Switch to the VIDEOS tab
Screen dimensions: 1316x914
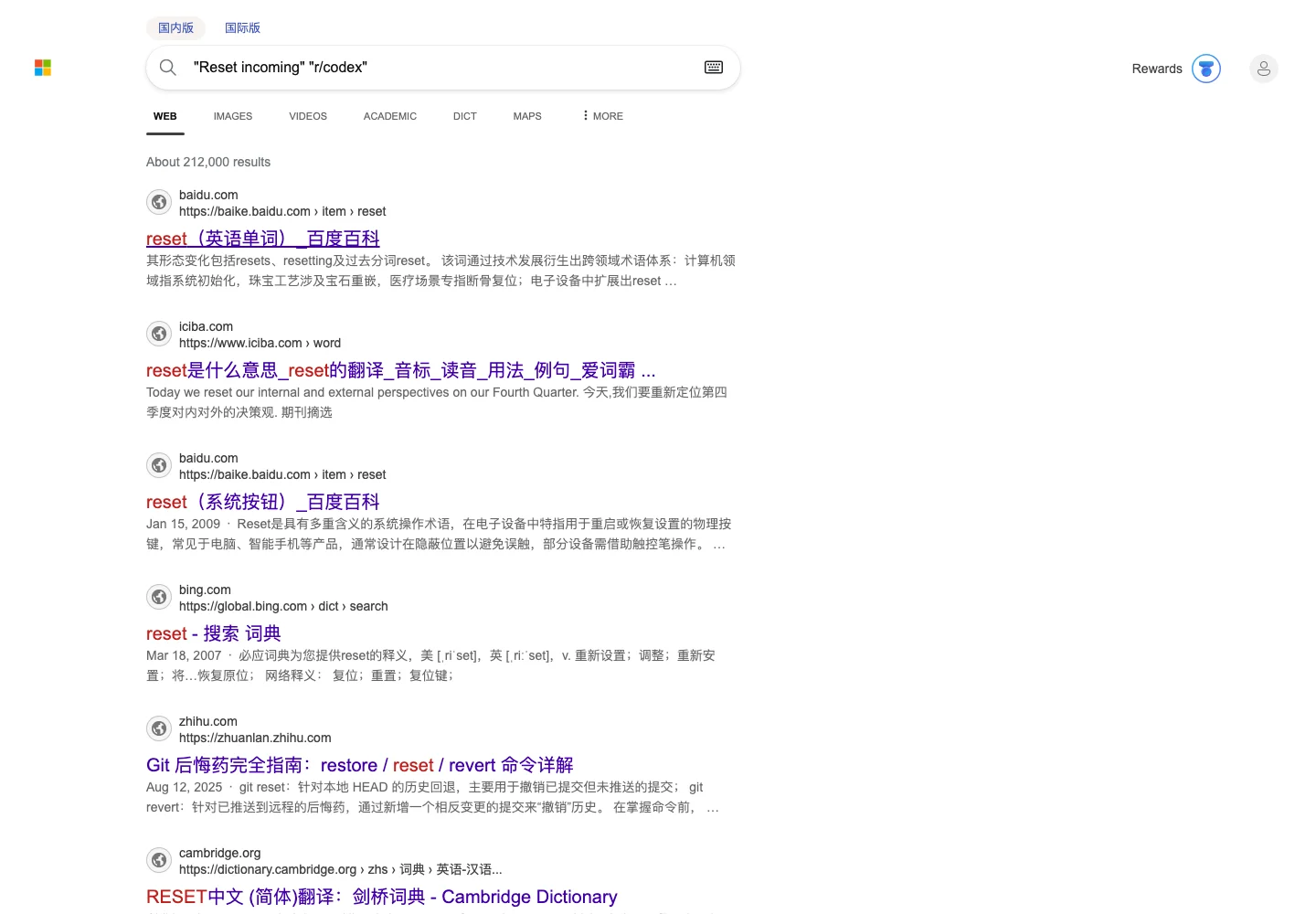pos(308,116)
